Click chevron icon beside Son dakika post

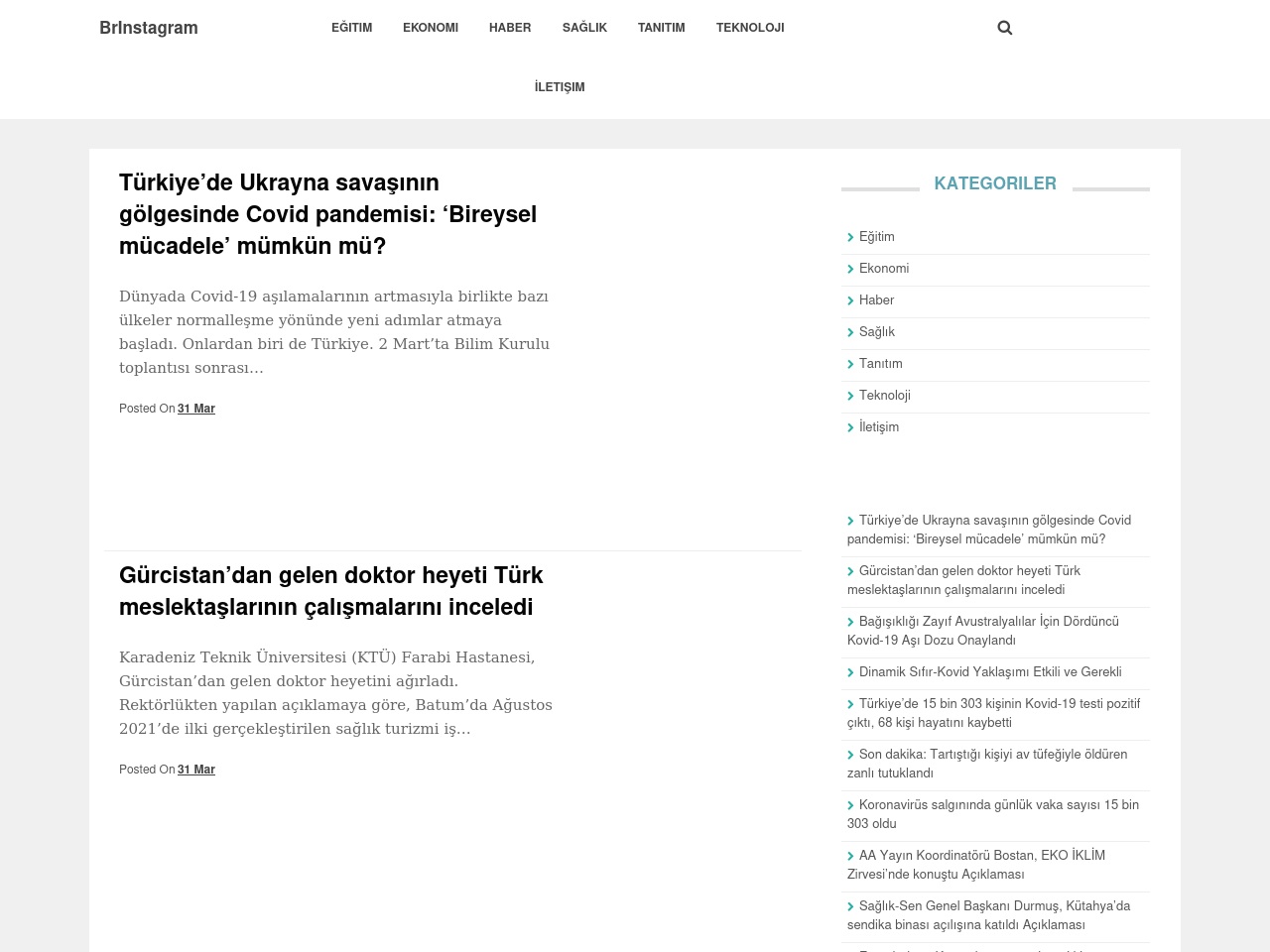tap(850, 755)
